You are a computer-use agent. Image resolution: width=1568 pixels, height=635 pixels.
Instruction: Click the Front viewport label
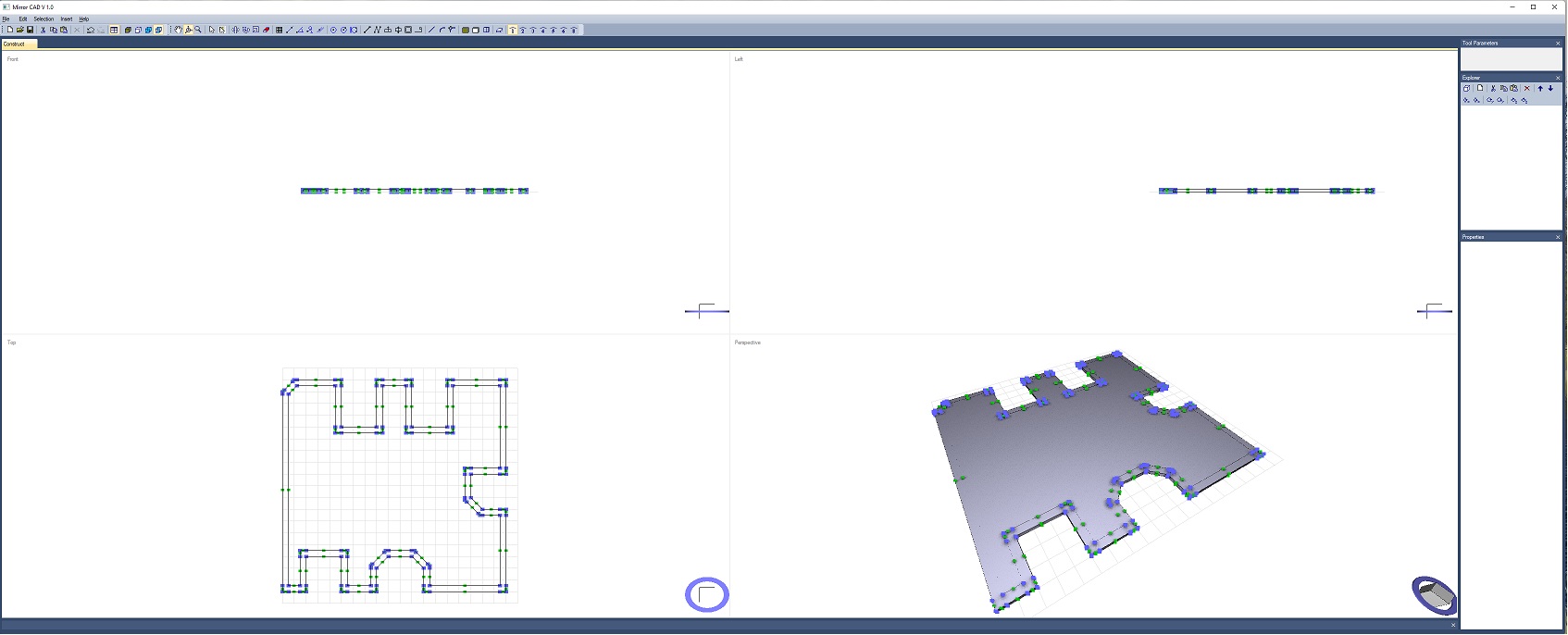13,59
